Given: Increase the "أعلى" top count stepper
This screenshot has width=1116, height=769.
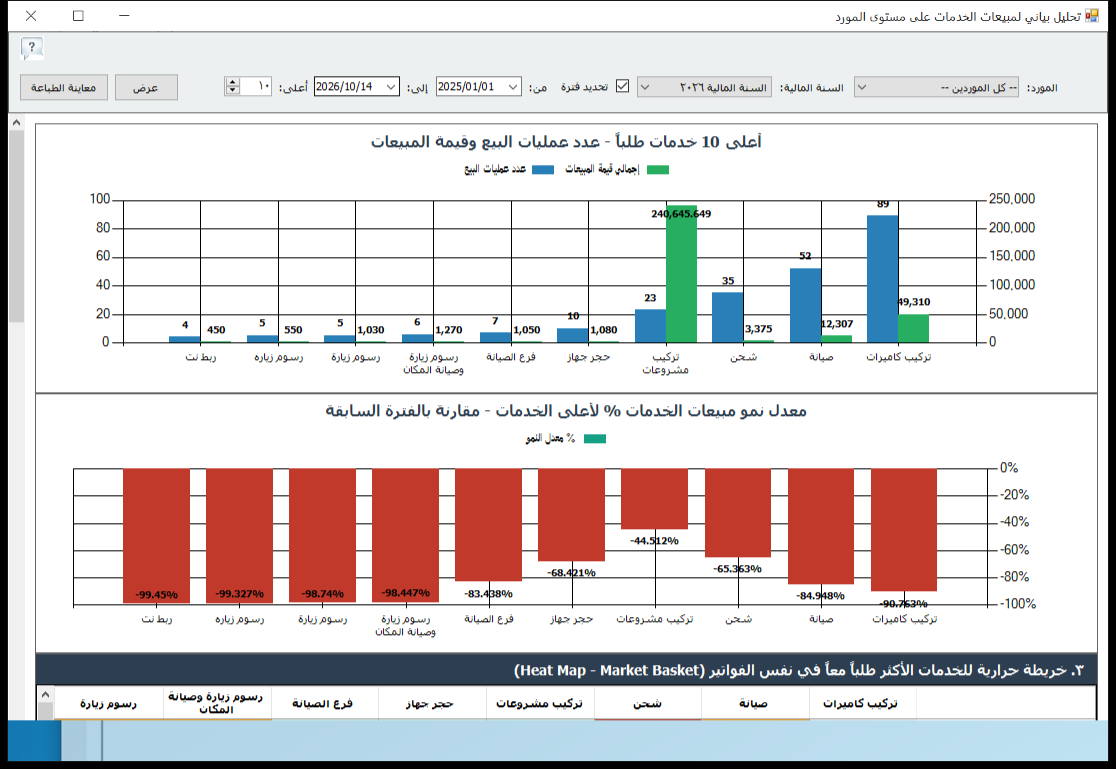Looking at the screenshot, I should [x=232, y=82].
